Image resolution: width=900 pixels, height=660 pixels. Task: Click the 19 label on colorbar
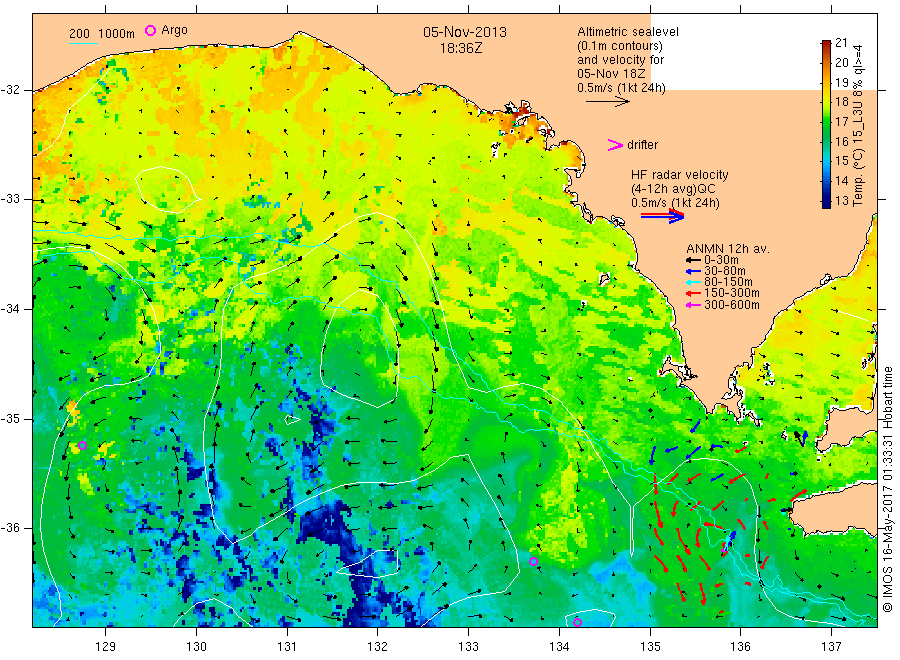841,82
